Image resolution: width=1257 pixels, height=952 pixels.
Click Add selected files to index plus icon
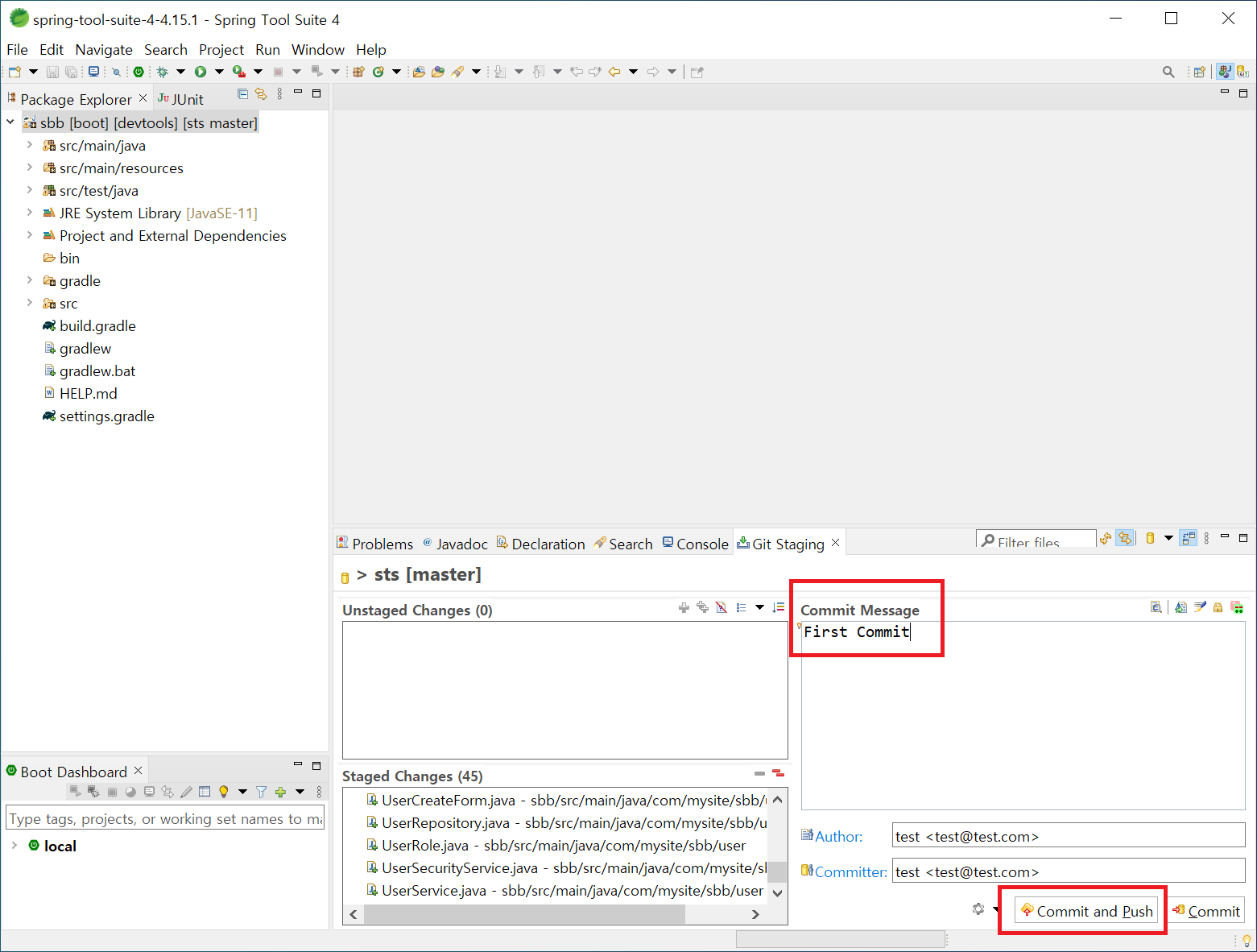coord(684,608)
